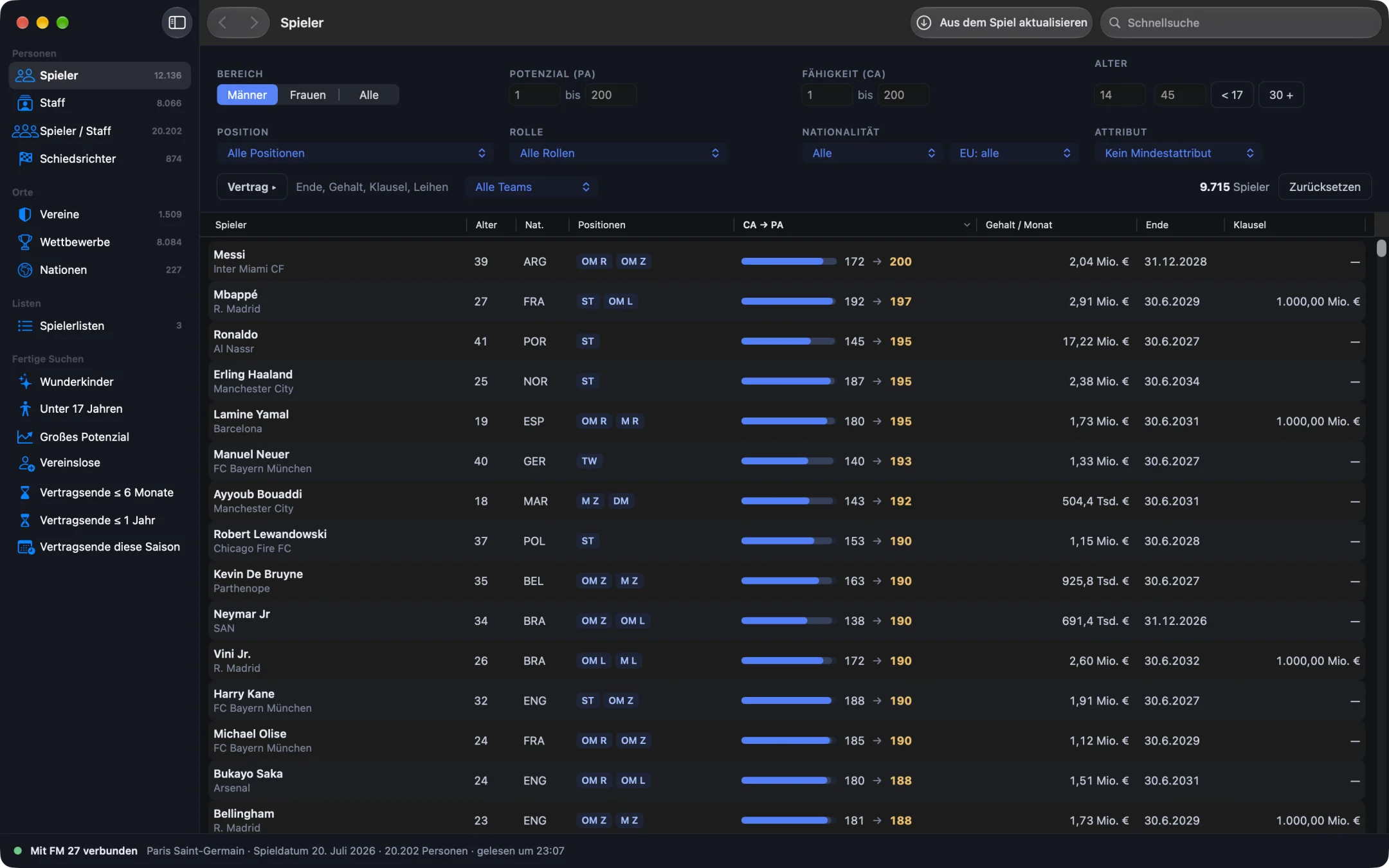Click the Spieler / Staff group icon
This screenshot has width=1389, height=868.
click(x=25, y=131)
